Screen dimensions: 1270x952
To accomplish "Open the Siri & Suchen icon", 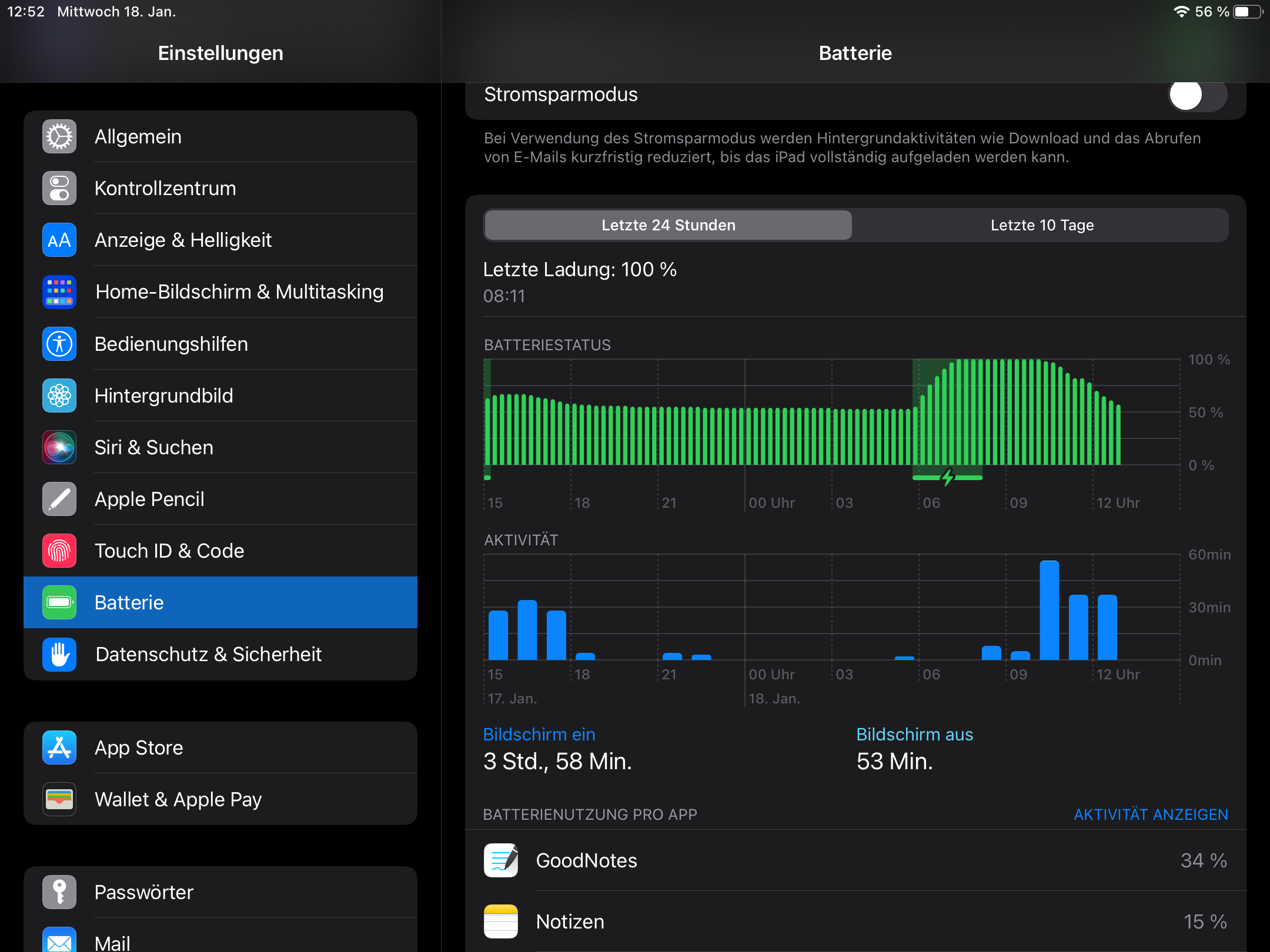I will pyautogui.click(x=59, y=447).
